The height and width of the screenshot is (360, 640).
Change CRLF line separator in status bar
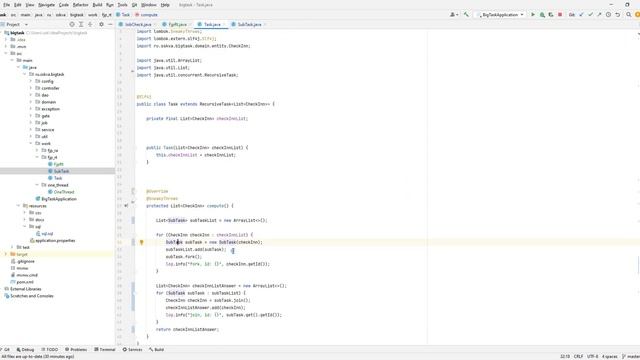click(578, 356)
